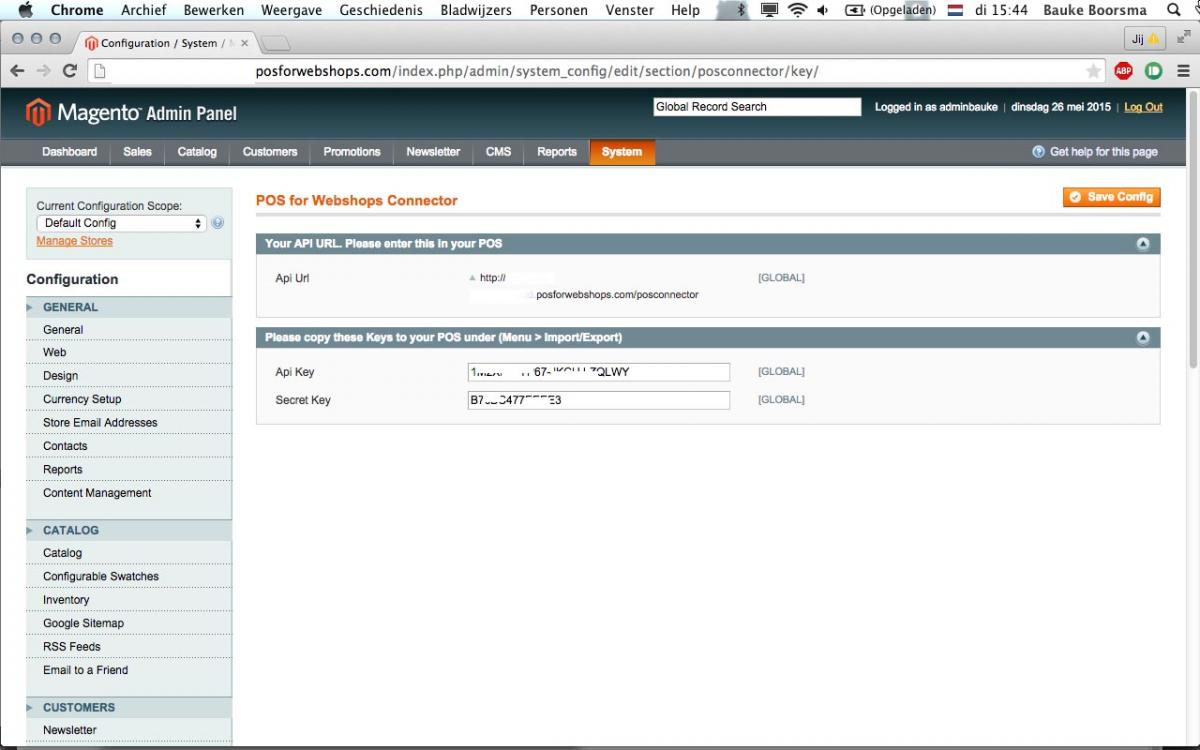Viewport: 1200px width, 750px height.
Task: Open the CMS nav menu
Action: click(499, 152)
